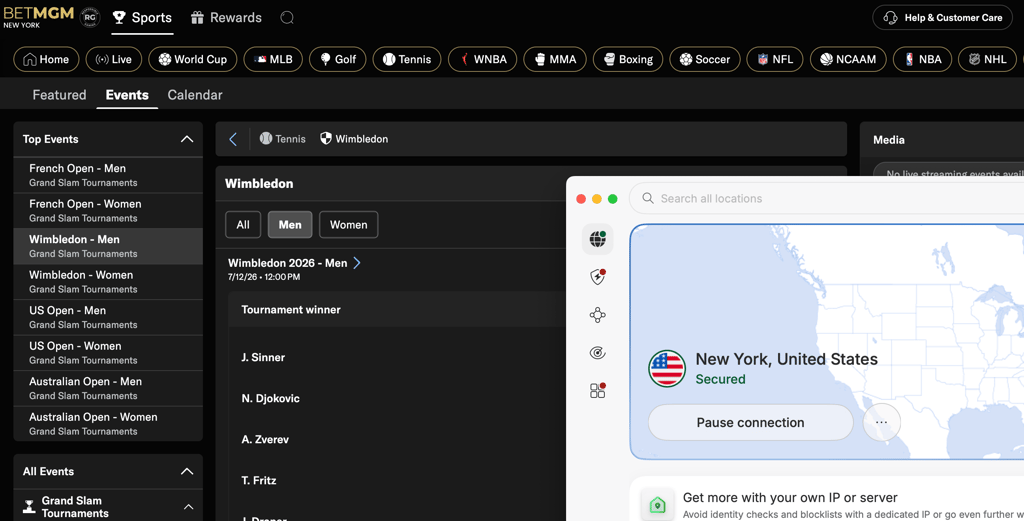Select the Golf sport pill
This screenshot has width=1024, height=521.
click(x=338, y=59)
